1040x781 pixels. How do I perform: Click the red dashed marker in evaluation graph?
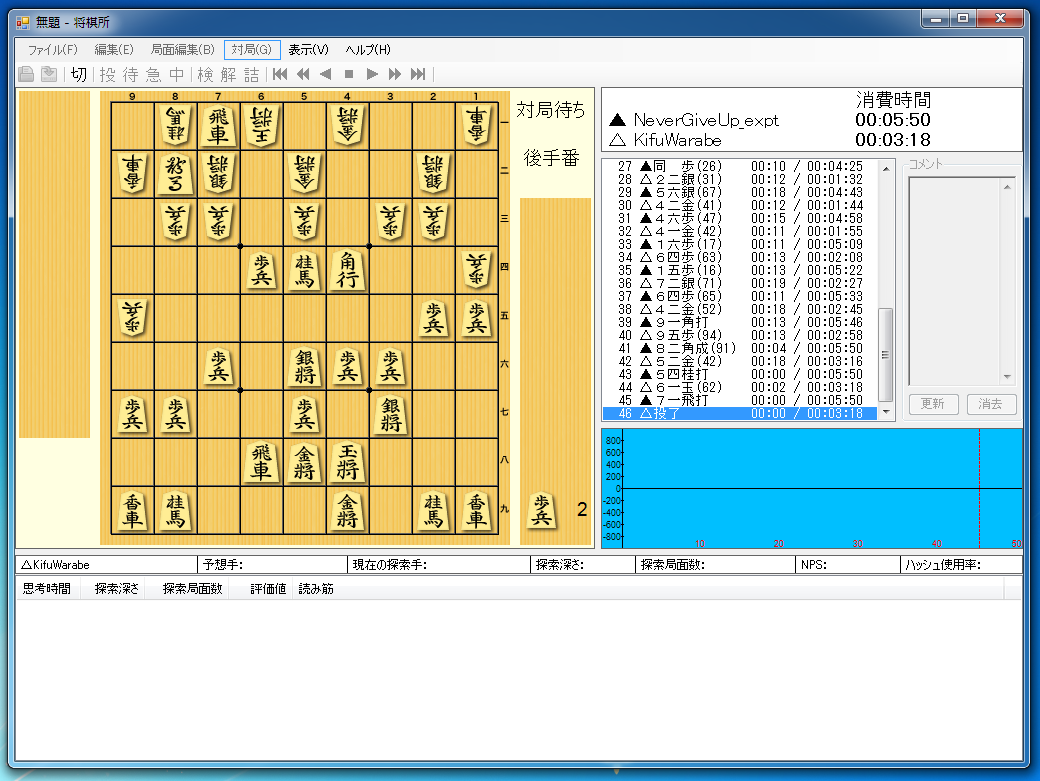coord(980,489)
